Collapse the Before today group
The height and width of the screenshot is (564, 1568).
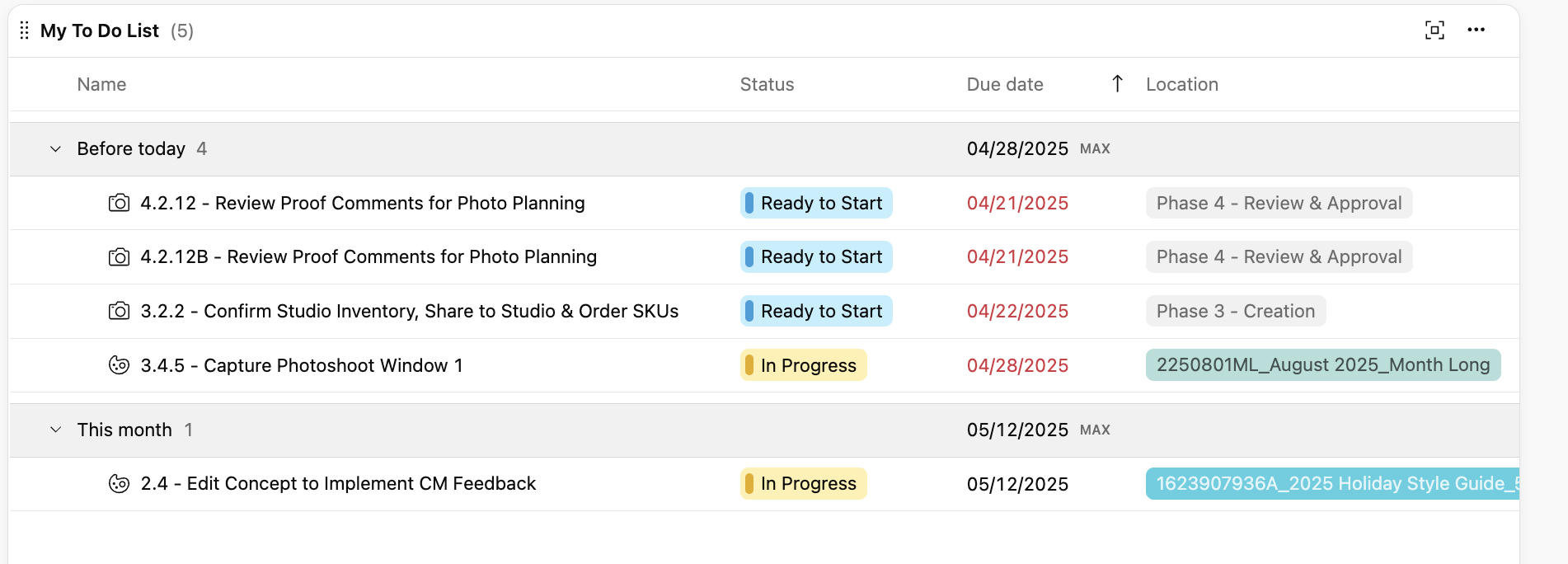tap(56, 149)
